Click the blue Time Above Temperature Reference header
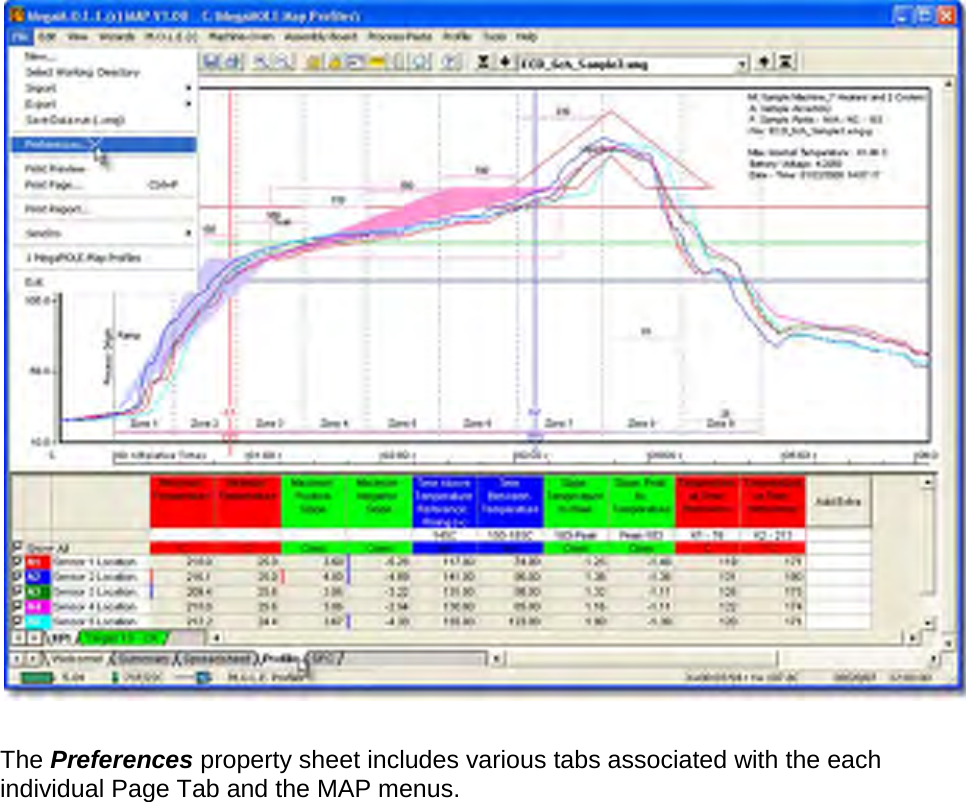This screenshot has width=966, height=802. [444, 501]
